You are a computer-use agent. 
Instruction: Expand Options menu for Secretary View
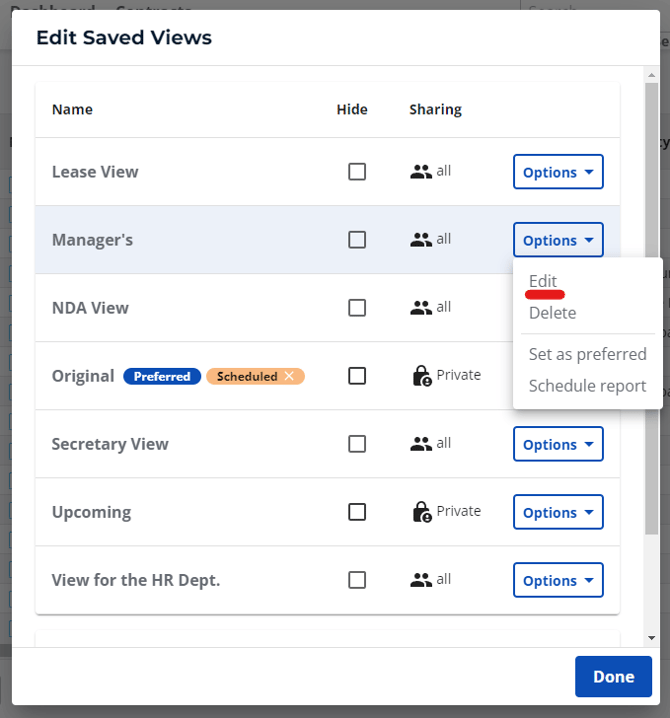point(558,444)
